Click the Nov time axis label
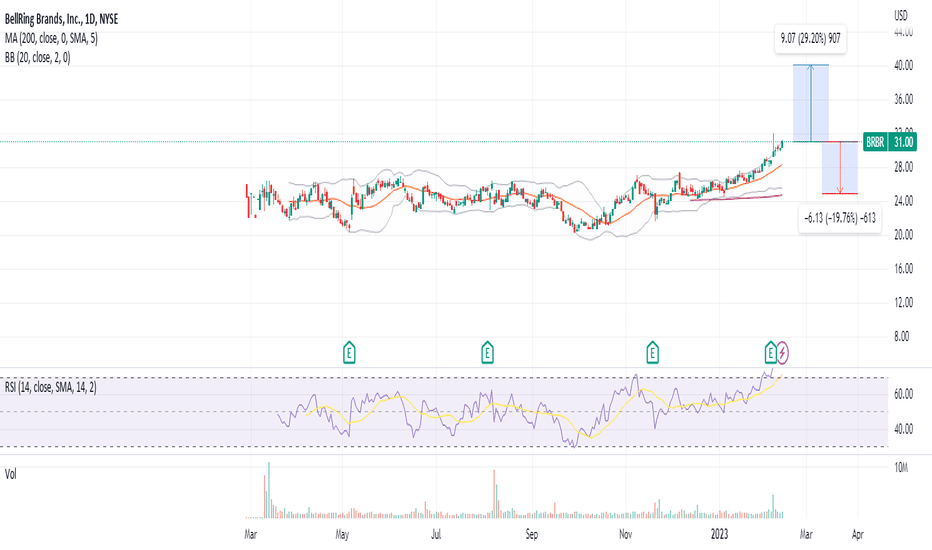Screen dimensions: 932x550 [625, 535]
